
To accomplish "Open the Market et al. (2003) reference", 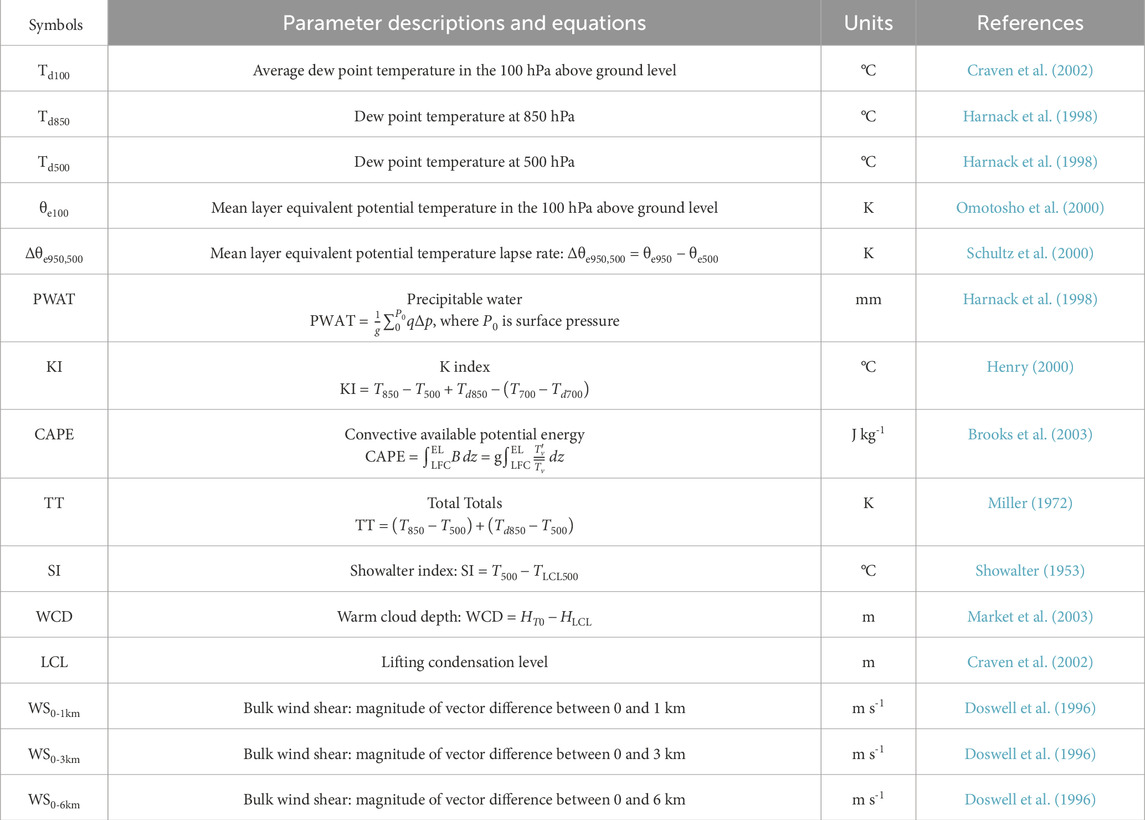I will point(1029,617).
